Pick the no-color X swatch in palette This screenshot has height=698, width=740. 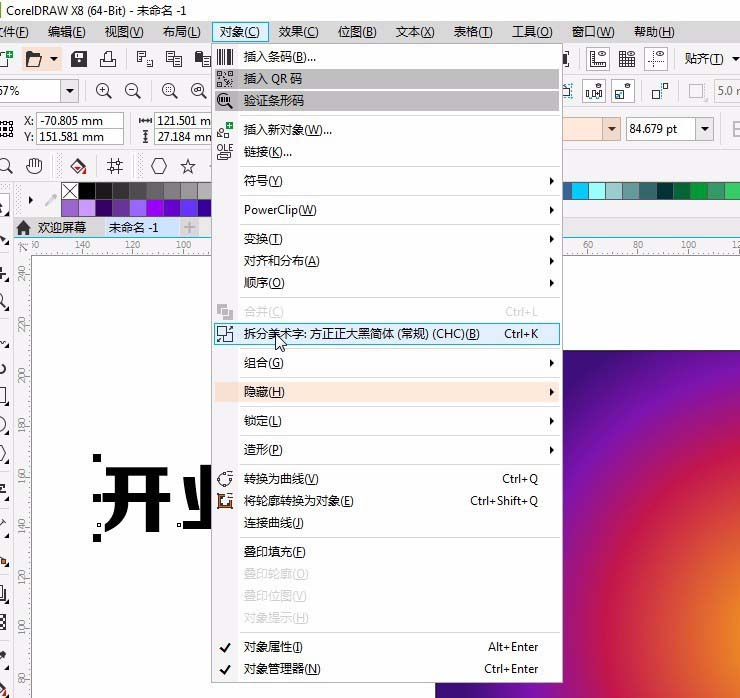(70, 191)
